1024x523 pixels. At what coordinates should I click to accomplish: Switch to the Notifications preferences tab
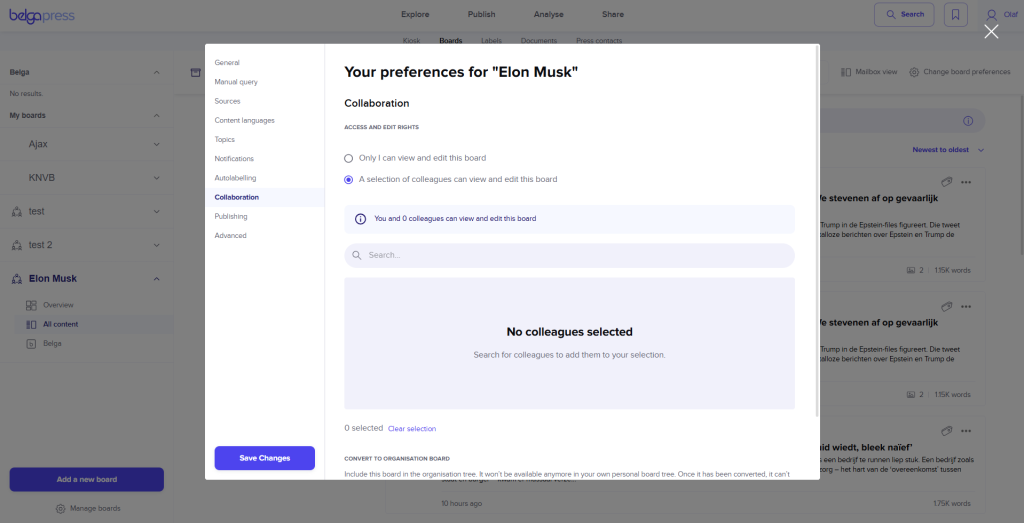(234, 159)
